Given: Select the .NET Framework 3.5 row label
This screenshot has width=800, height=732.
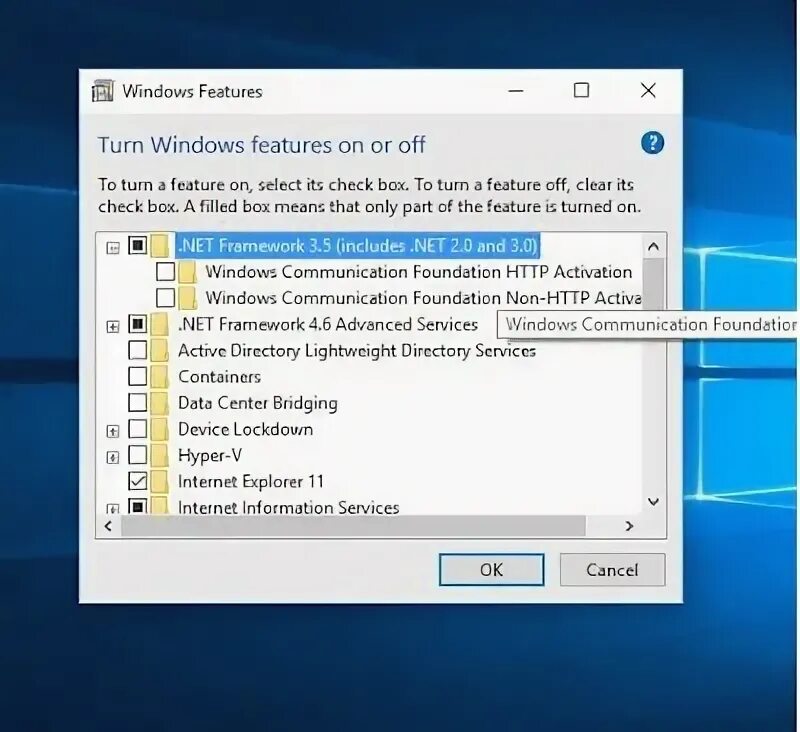Looking at the screenshot, I should (x=358, y=246).
